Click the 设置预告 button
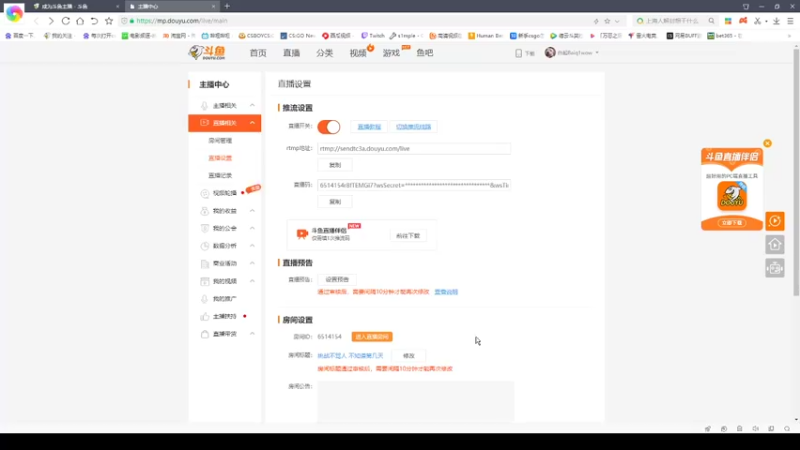The image size is (800, 450). pyautogui.click(x=337, y=280)
